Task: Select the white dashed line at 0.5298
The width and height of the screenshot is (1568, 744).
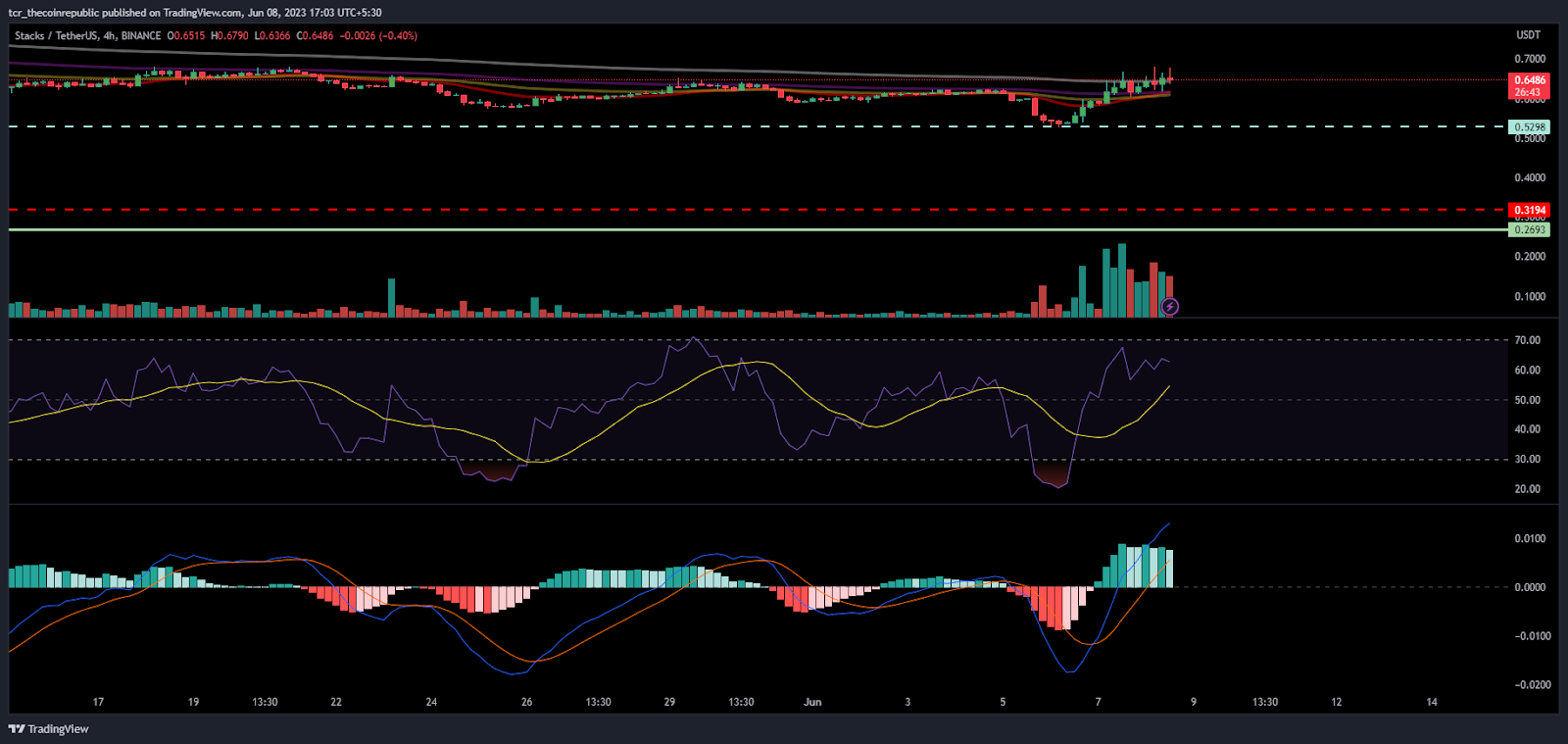Action: tap(758, 126)
